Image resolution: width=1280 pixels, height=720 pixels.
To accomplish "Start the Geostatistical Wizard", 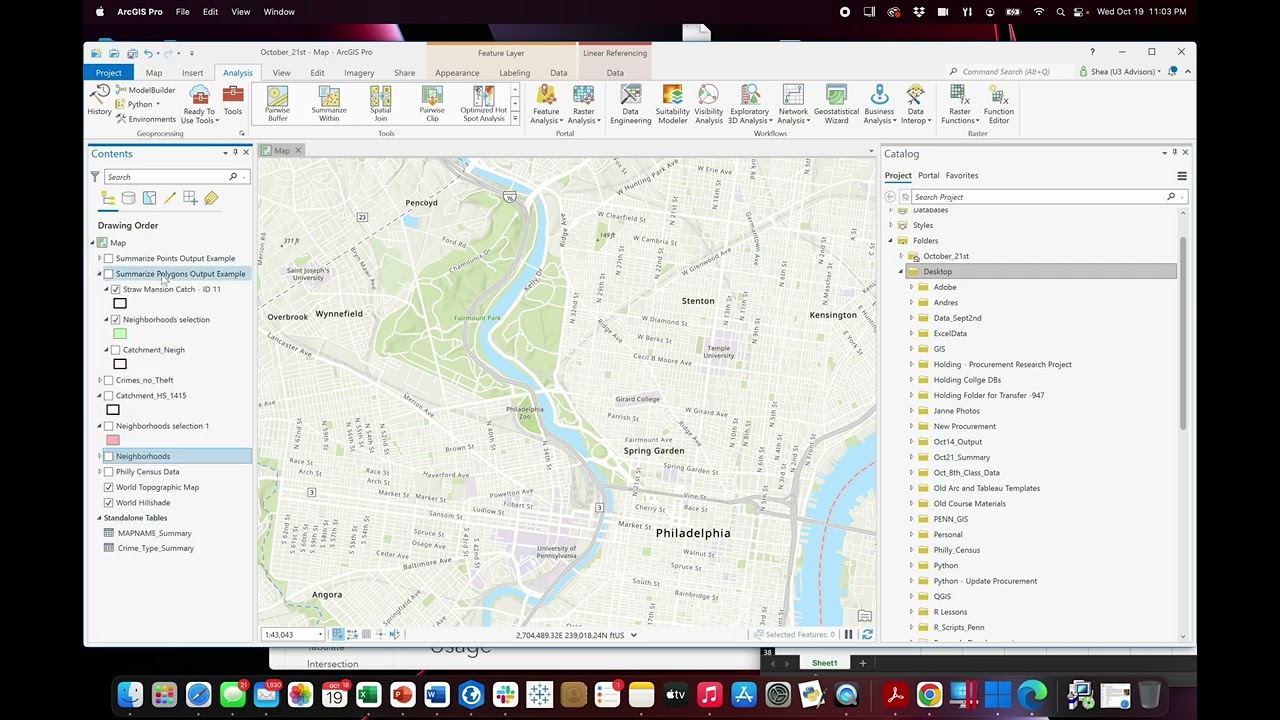I will click(x=836, y=105).
